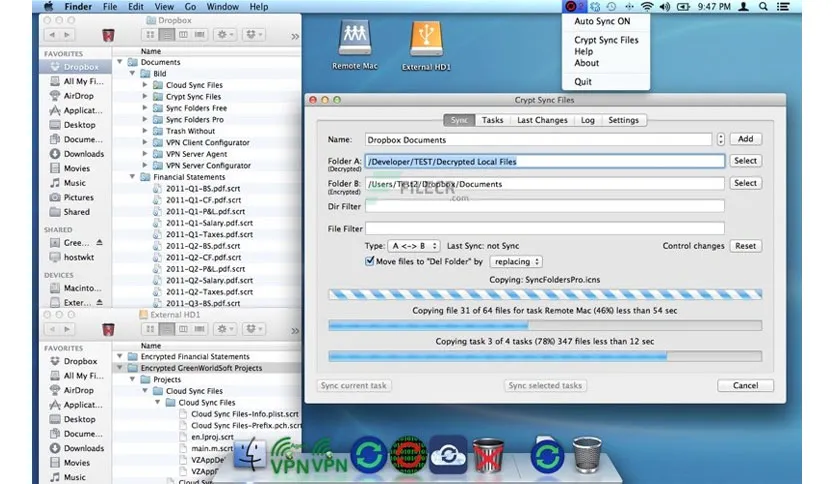
Task: Open the Dropbox toolbar dropdown in Dropbox window
Action: 253,35
